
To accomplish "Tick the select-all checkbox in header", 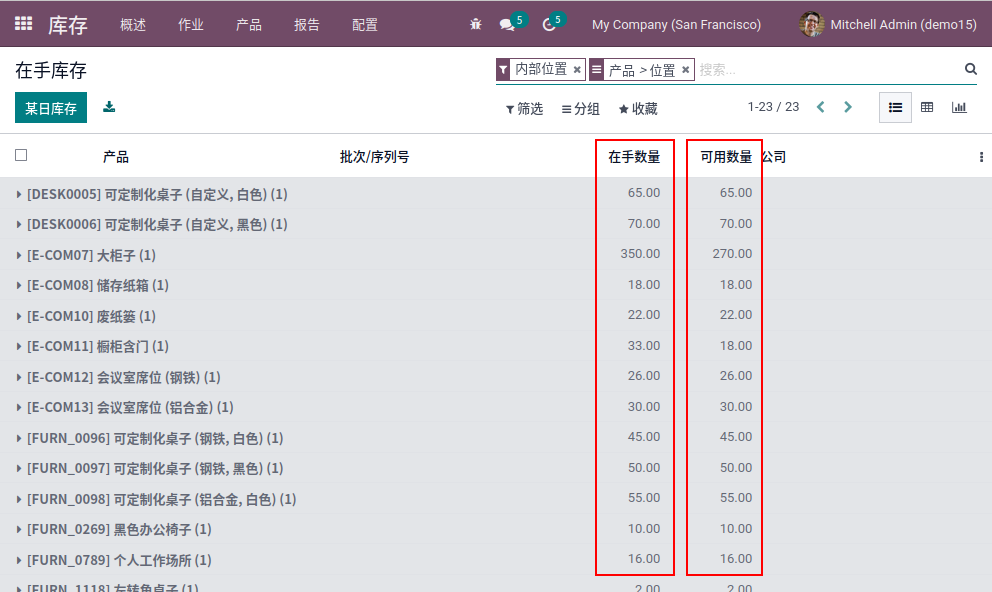I will (21, 155).
